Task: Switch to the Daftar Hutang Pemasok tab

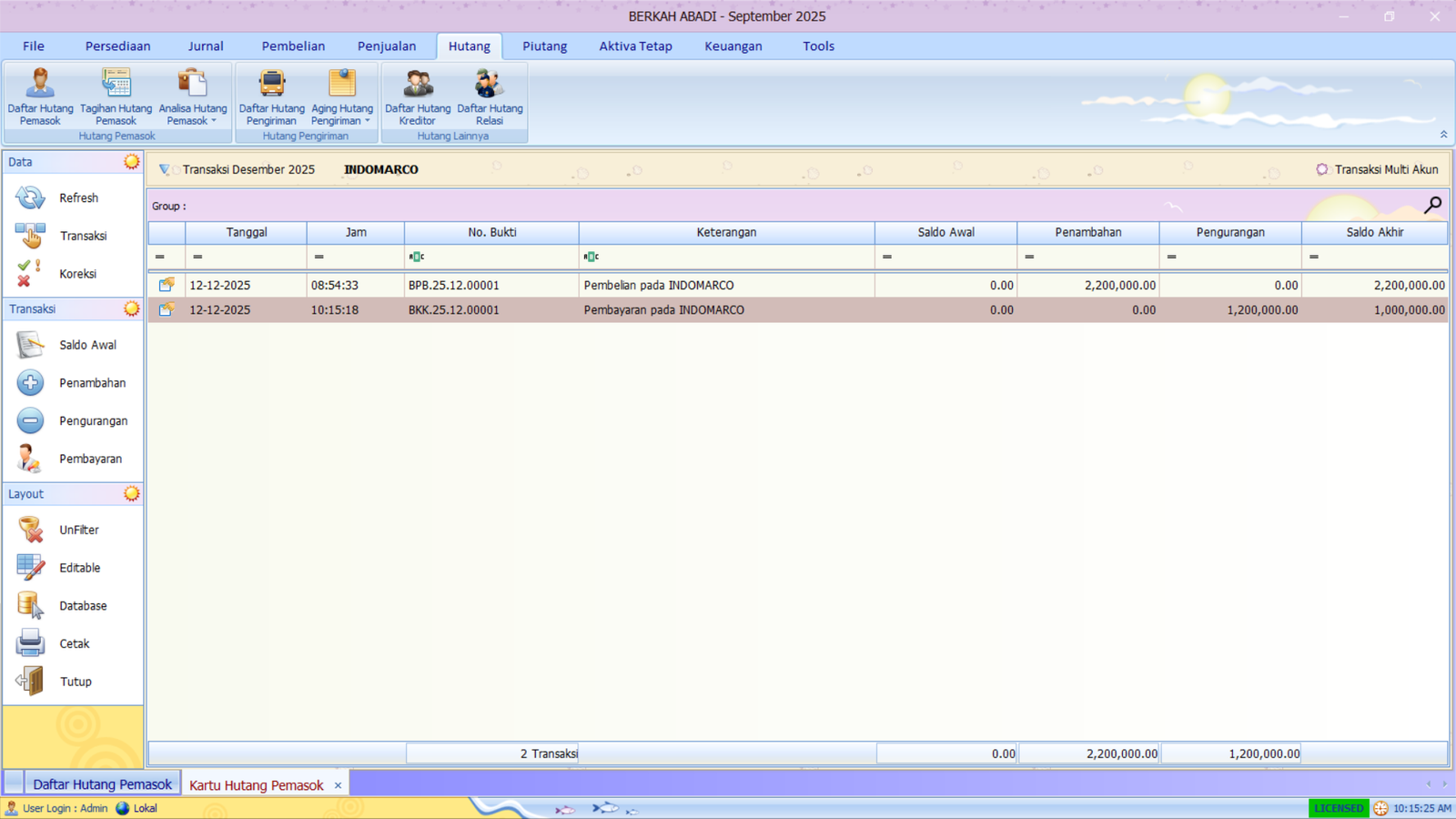Action: click(100, 784)
